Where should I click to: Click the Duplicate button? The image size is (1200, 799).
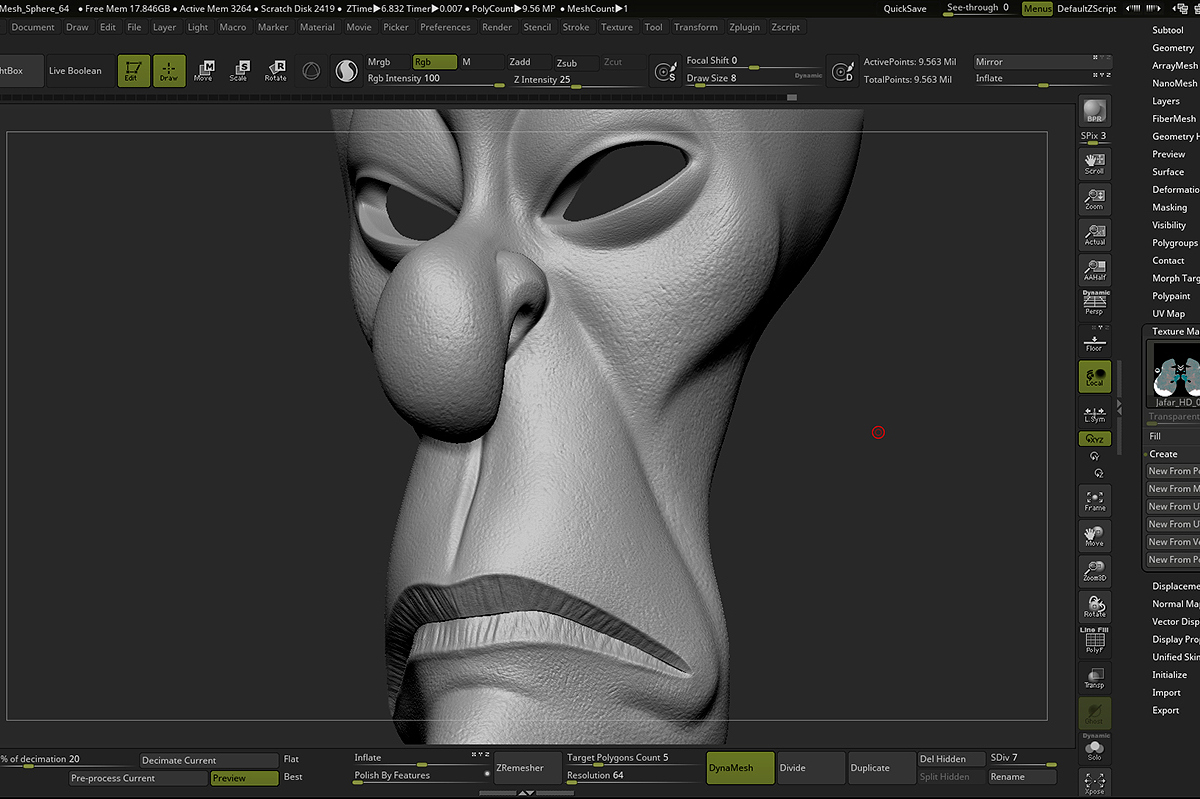(x=881, y=768)
